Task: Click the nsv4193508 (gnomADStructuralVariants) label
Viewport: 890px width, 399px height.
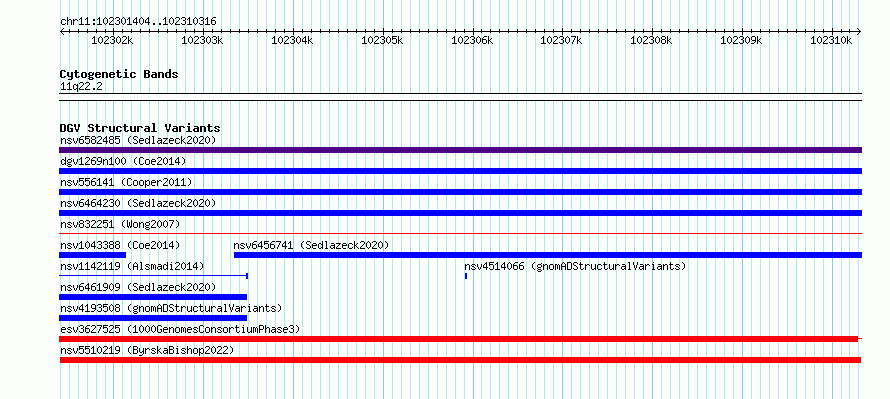Action: click(171, 308)
